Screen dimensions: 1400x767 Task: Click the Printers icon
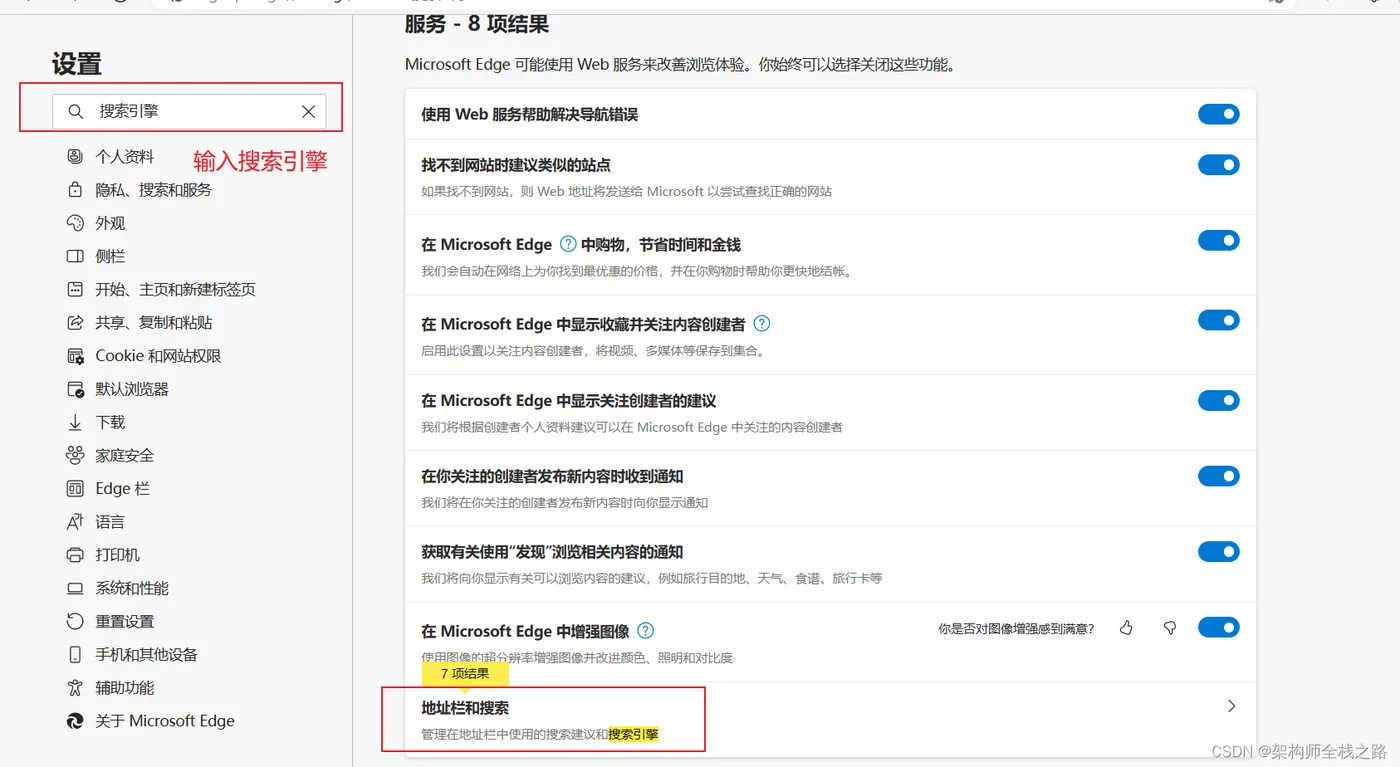(x=75, y=555)
